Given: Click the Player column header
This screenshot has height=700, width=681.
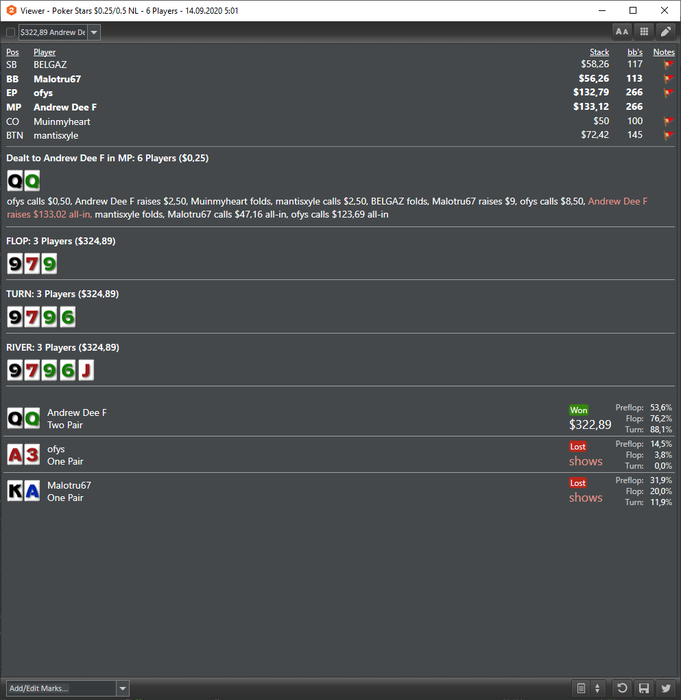Looking at the screenshot, I should coord(44,52).
